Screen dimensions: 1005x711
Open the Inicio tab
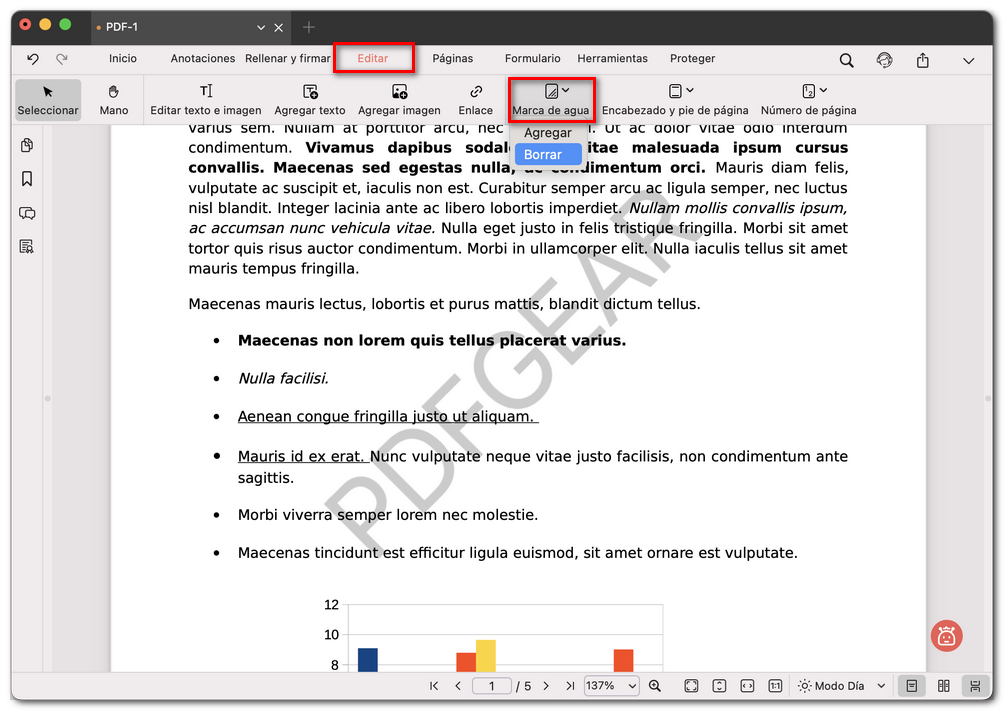[x=122, y=58]
